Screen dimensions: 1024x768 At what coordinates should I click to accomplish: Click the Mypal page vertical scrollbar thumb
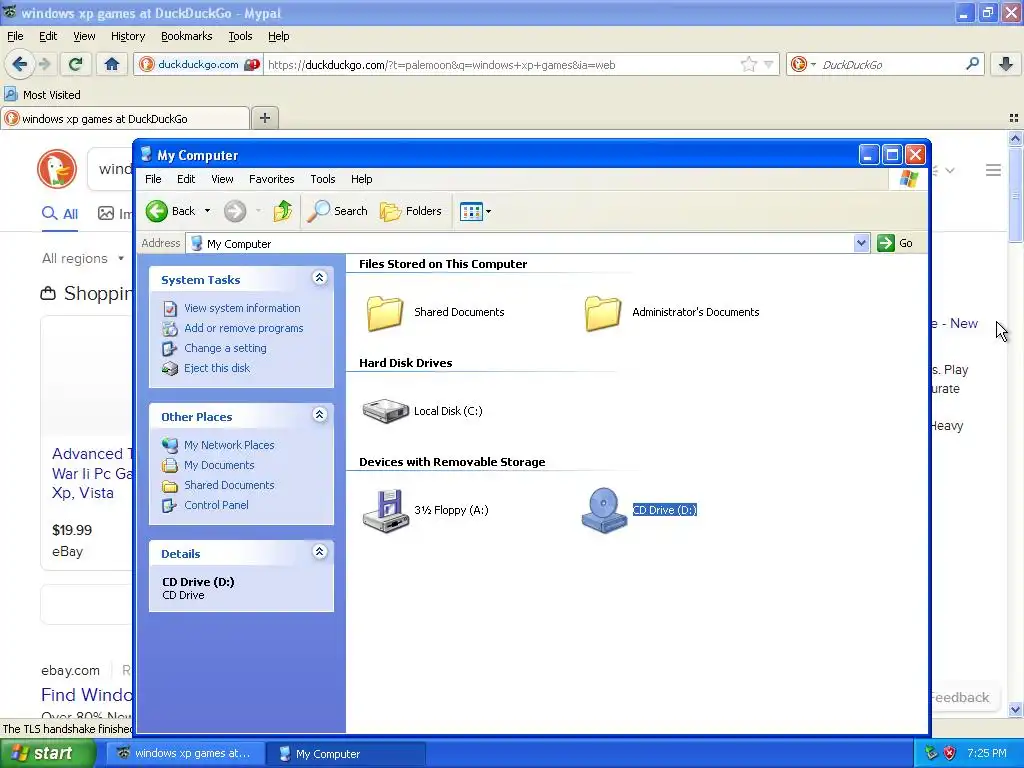coord(1015,196)
